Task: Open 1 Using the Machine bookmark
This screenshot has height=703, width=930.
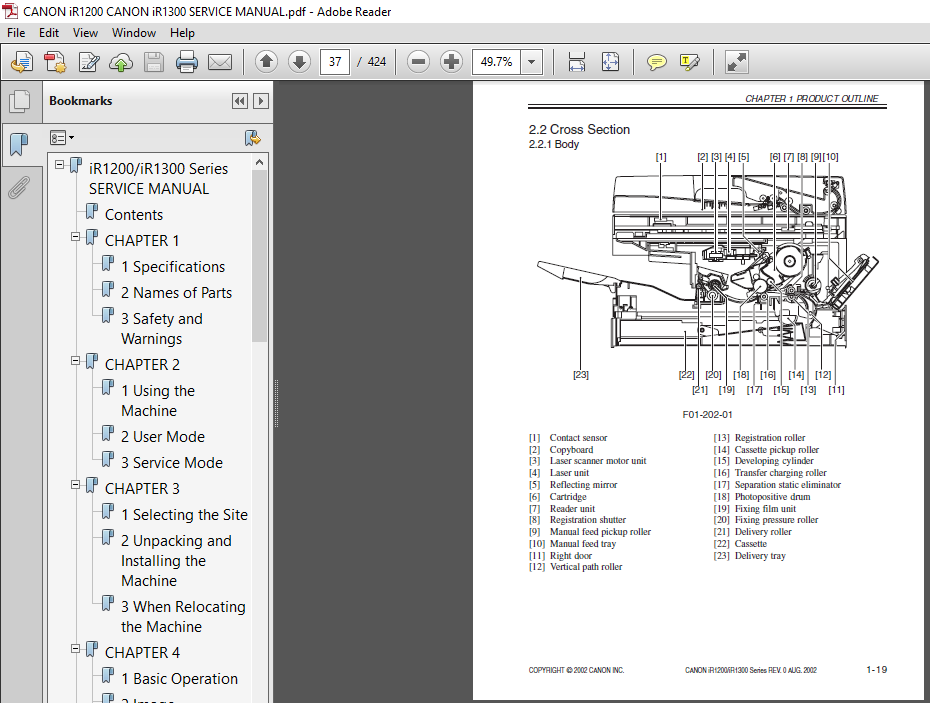Action: pos(158,400)
